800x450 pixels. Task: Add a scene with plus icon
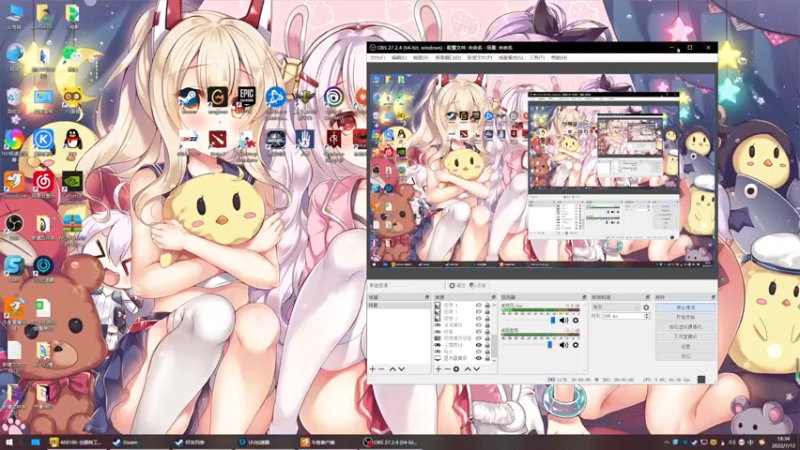372,369
